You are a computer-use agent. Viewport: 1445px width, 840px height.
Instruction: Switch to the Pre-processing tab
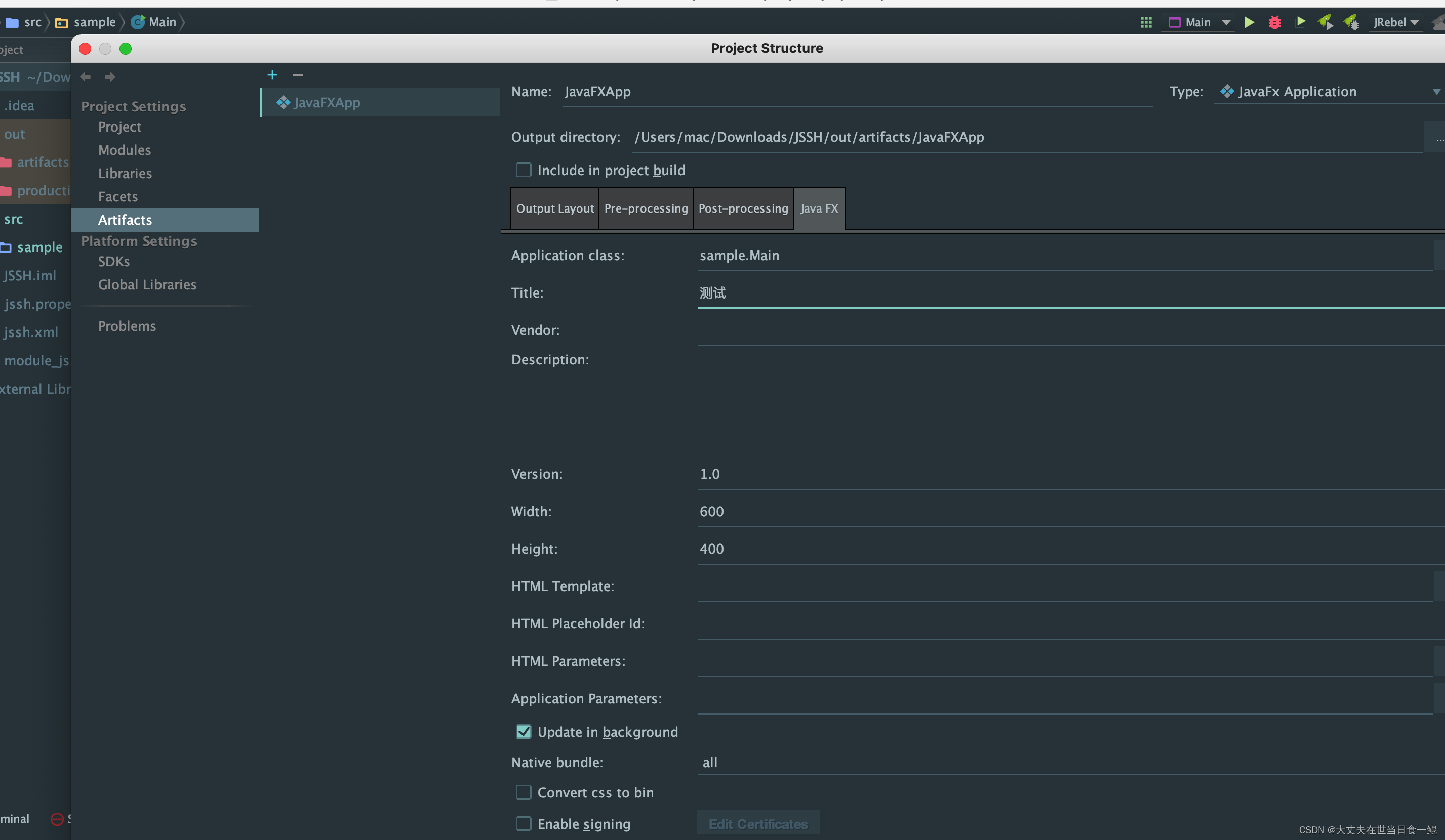click(x=646, y=208)
